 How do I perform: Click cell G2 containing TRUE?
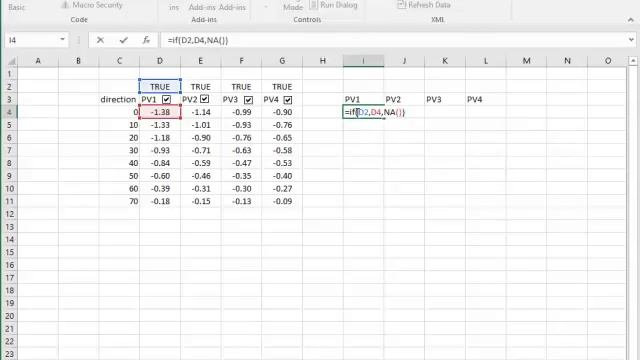click(282, 87)
